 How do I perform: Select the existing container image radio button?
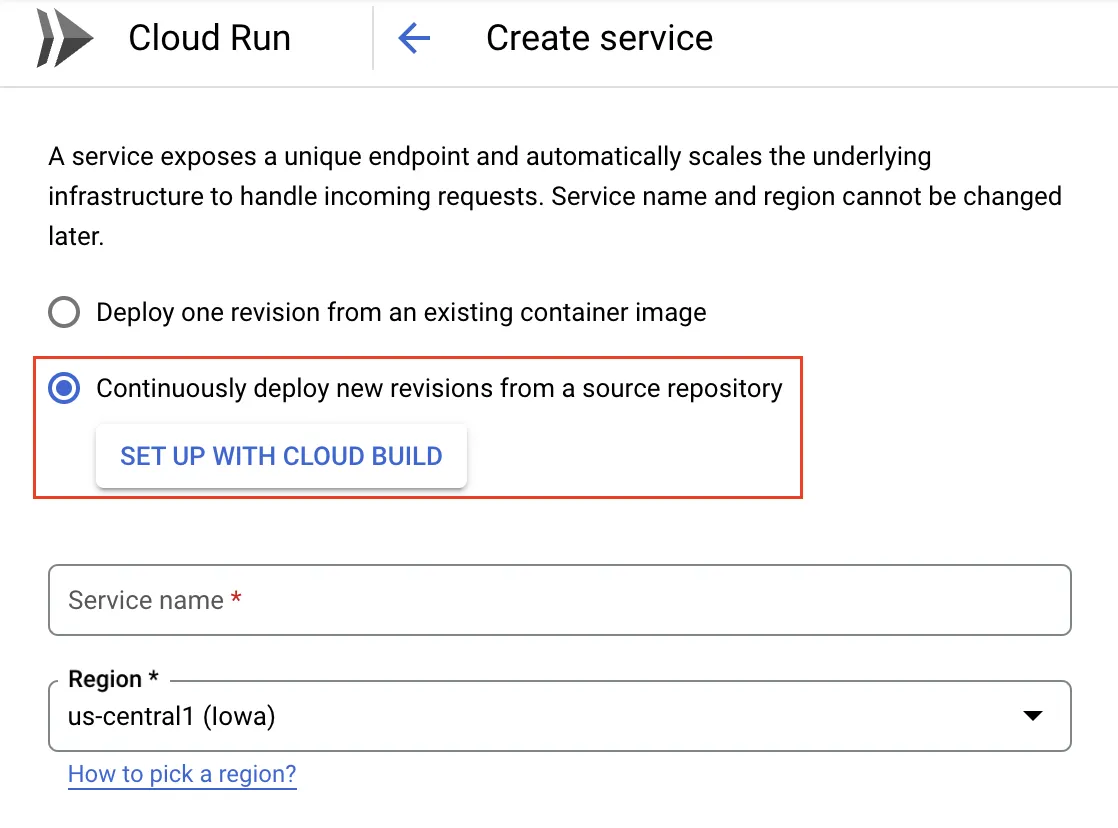(x=64, y=313)
